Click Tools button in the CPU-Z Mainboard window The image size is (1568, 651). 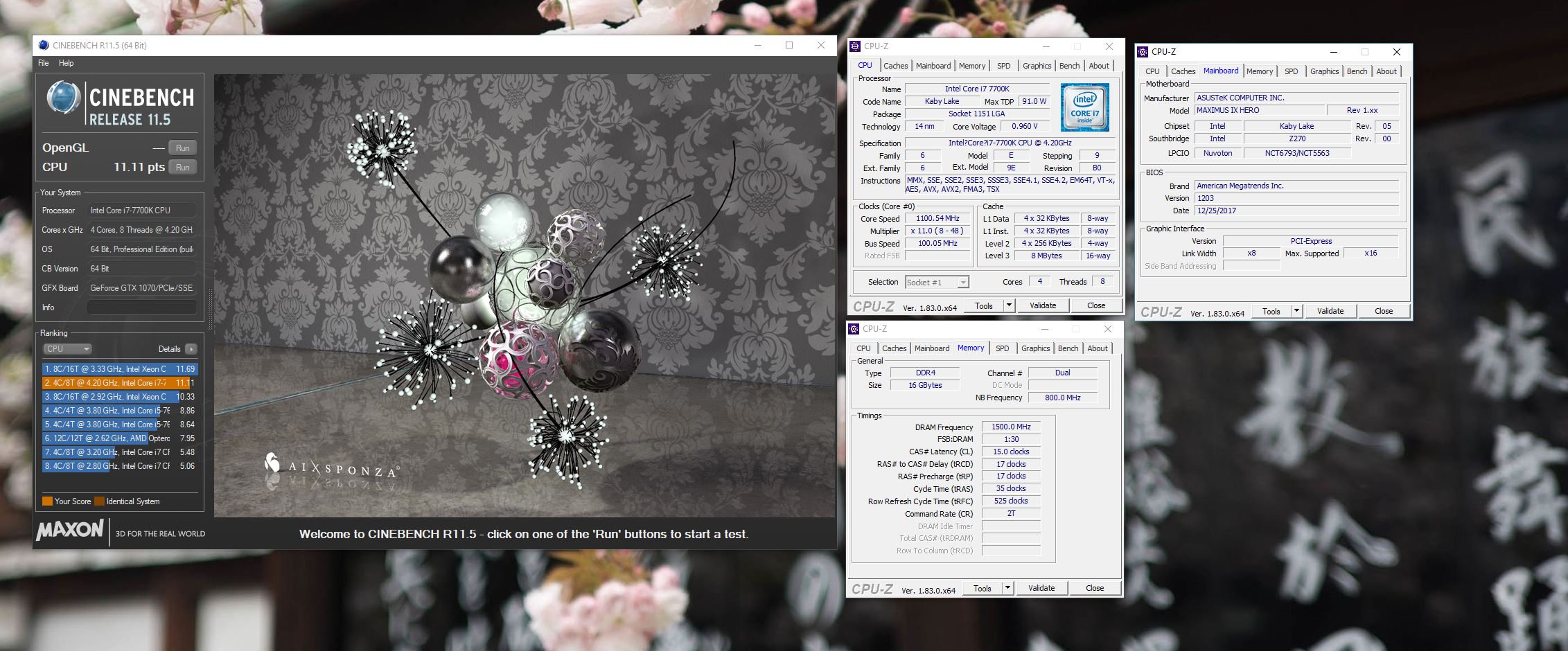[1271, 311]
